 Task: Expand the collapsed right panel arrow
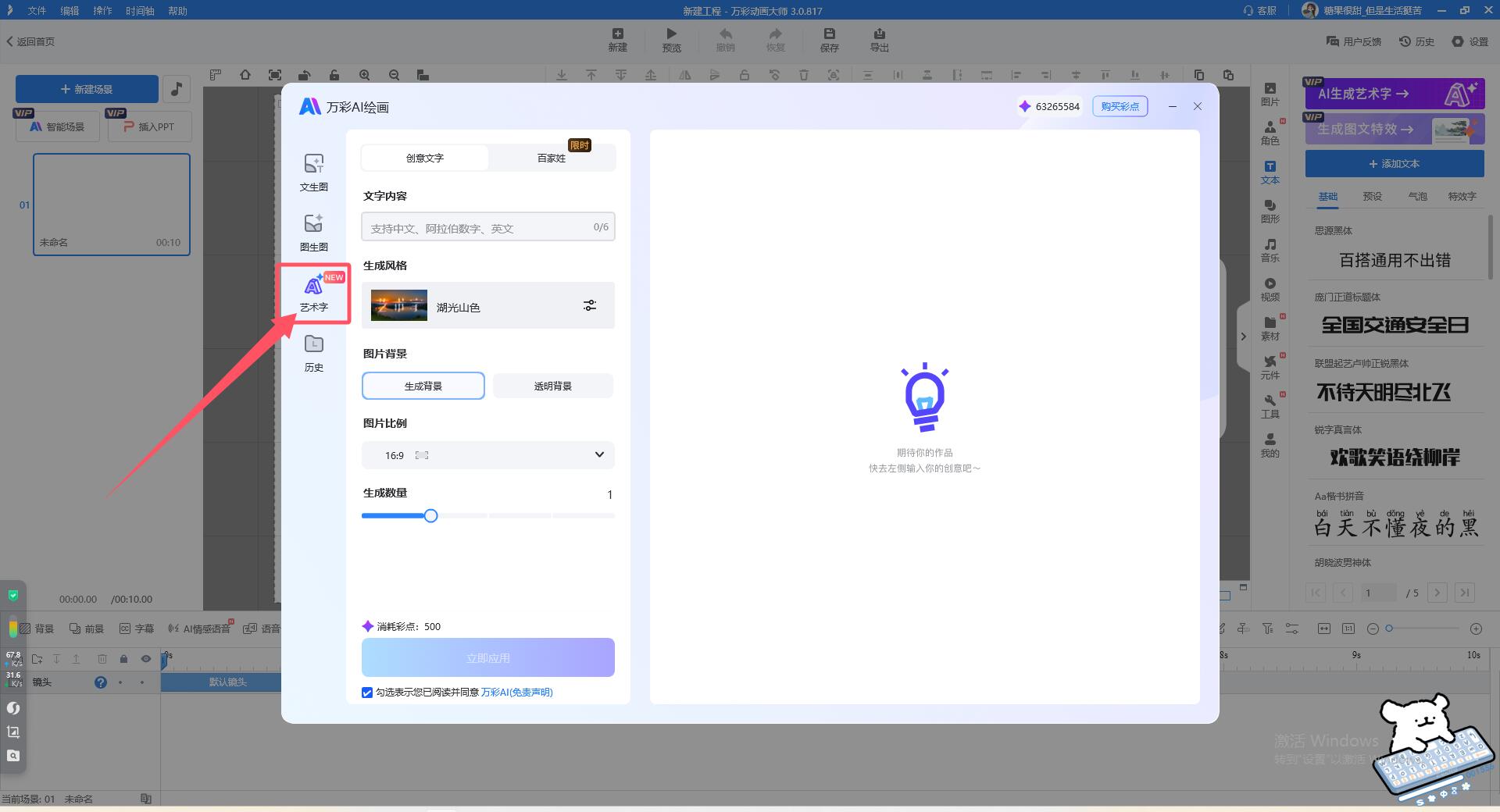[x=1243, y=337]
